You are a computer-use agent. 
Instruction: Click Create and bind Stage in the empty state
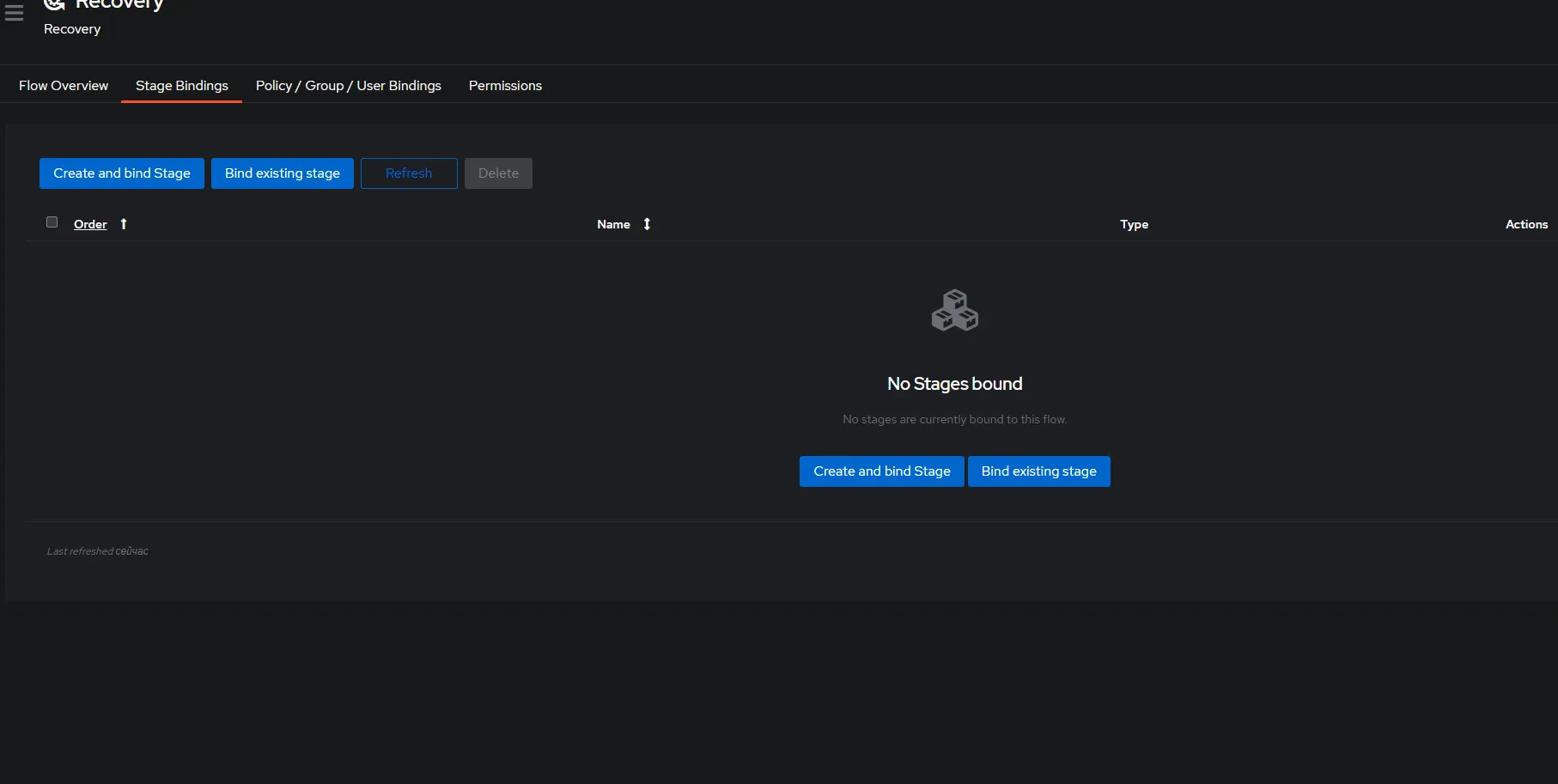(x=880, y=471)
